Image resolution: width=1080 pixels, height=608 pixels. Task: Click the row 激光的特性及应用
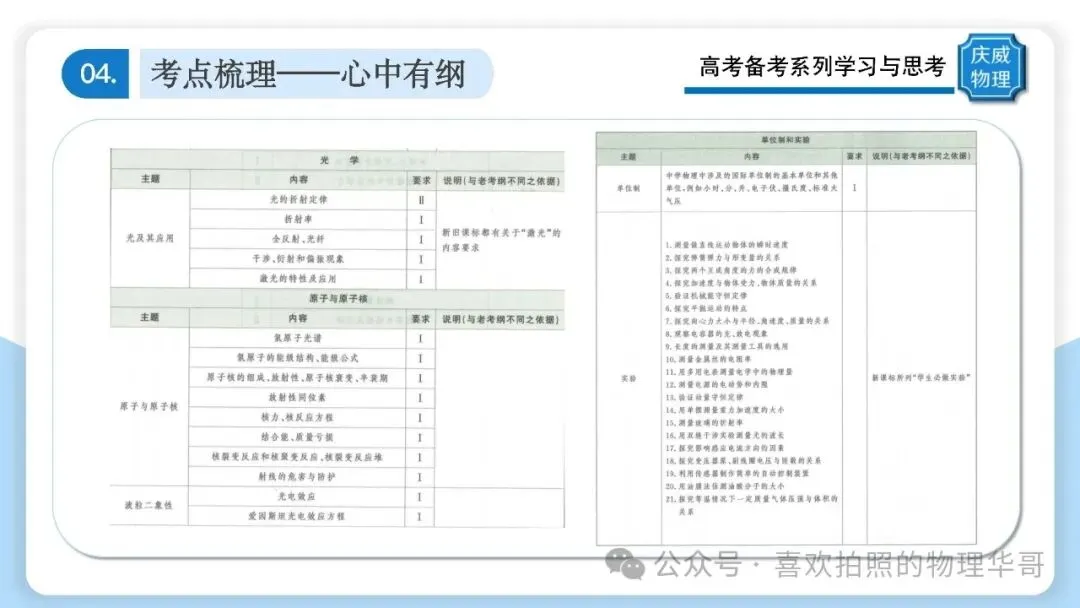click(x=298, y=278)
